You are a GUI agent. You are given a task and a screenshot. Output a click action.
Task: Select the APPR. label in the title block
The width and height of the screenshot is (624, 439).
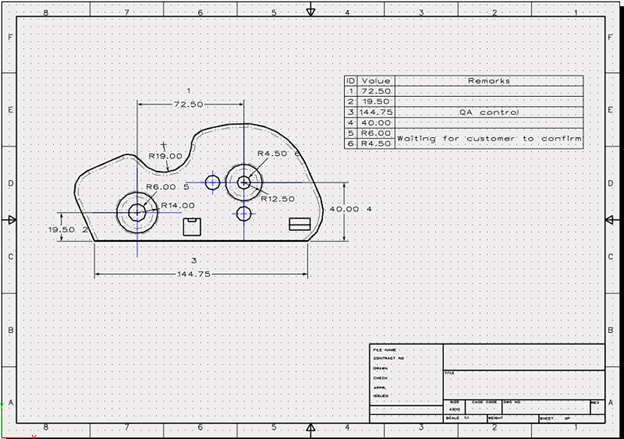(x=380, y=387)
